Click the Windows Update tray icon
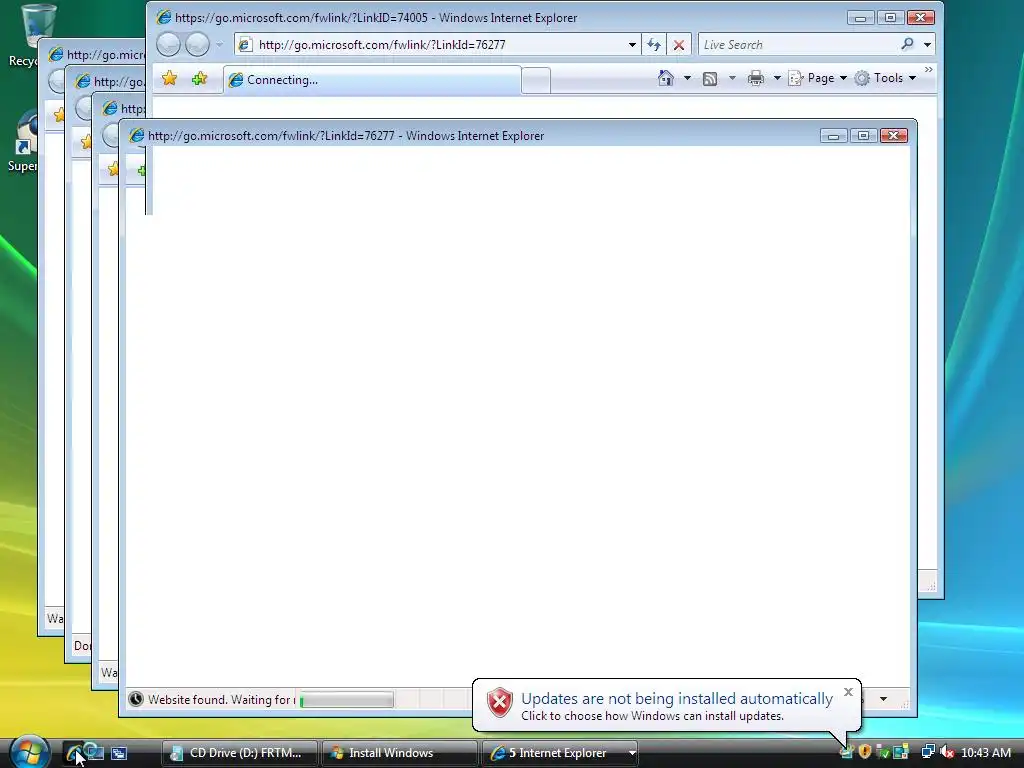 pos(846,752)
